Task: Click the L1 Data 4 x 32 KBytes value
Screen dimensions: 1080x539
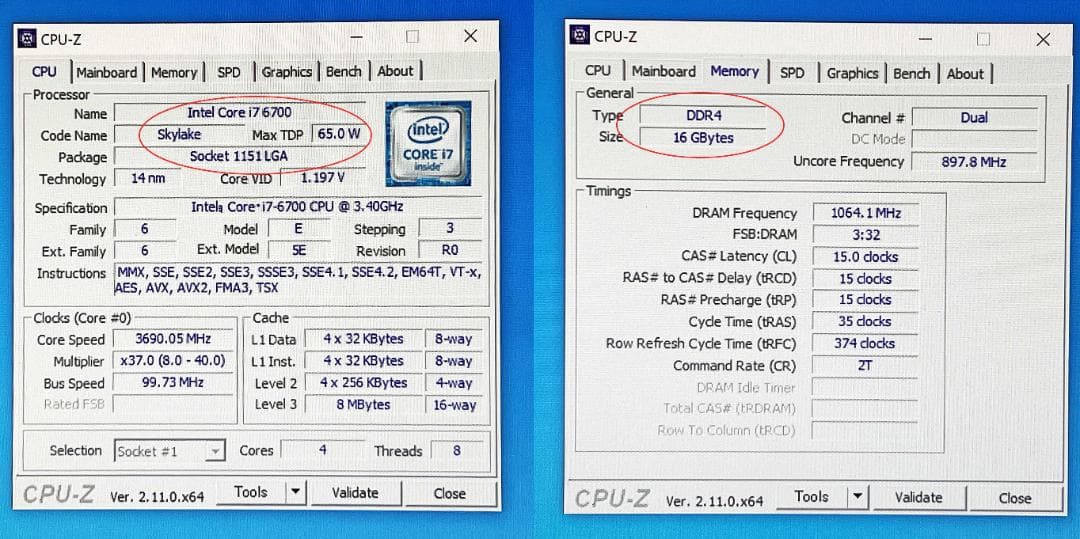Action: point(363,339)
